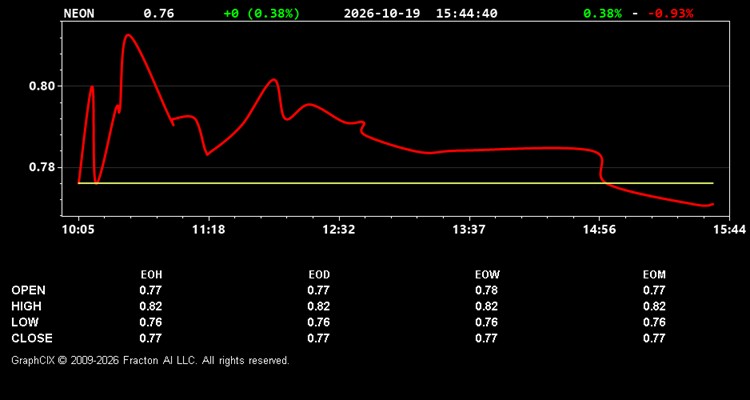Select the EOH LOW value 0.76
Viewport: 750px width, 400px height.
point(151,322)
